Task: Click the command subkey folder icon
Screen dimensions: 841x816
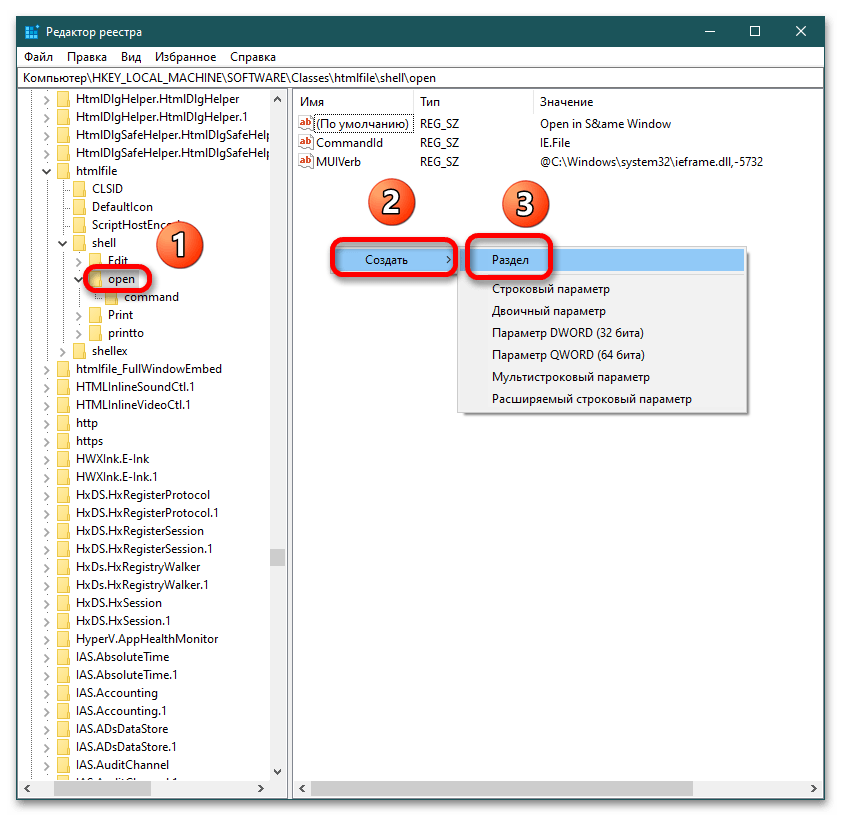Action: (112, 297)
